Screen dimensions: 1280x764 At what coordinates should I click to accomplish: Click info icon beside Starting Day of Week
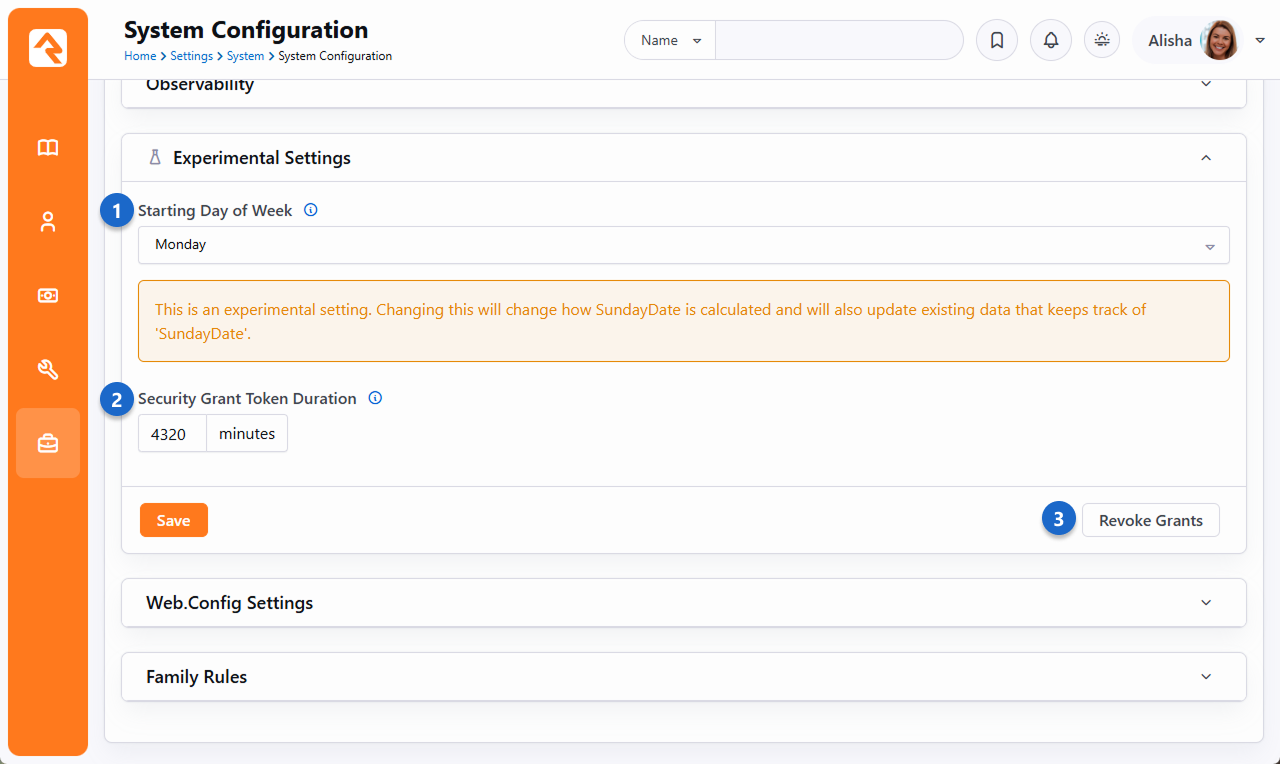pyautogui.click(x=311, y=210)
